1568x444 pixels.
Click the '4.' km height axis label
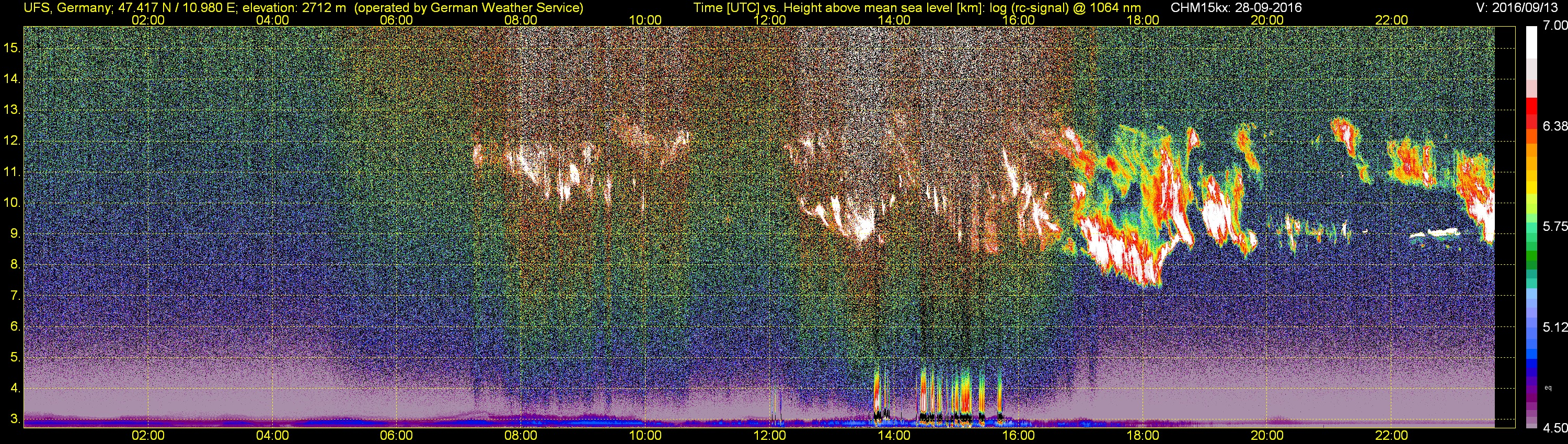16,388
